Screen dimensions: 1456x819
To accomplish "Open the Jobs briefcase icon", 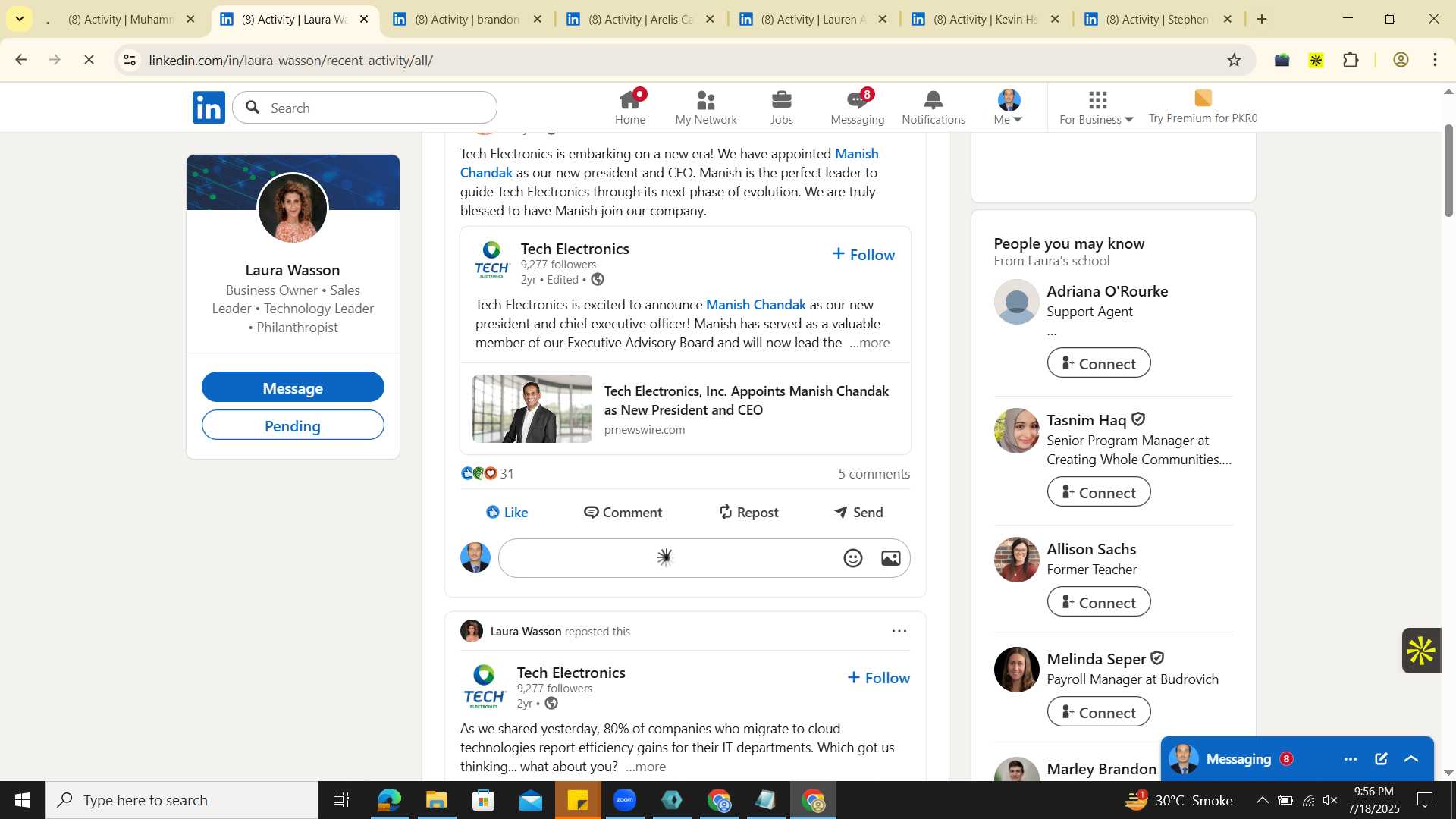I will [781, 107].
